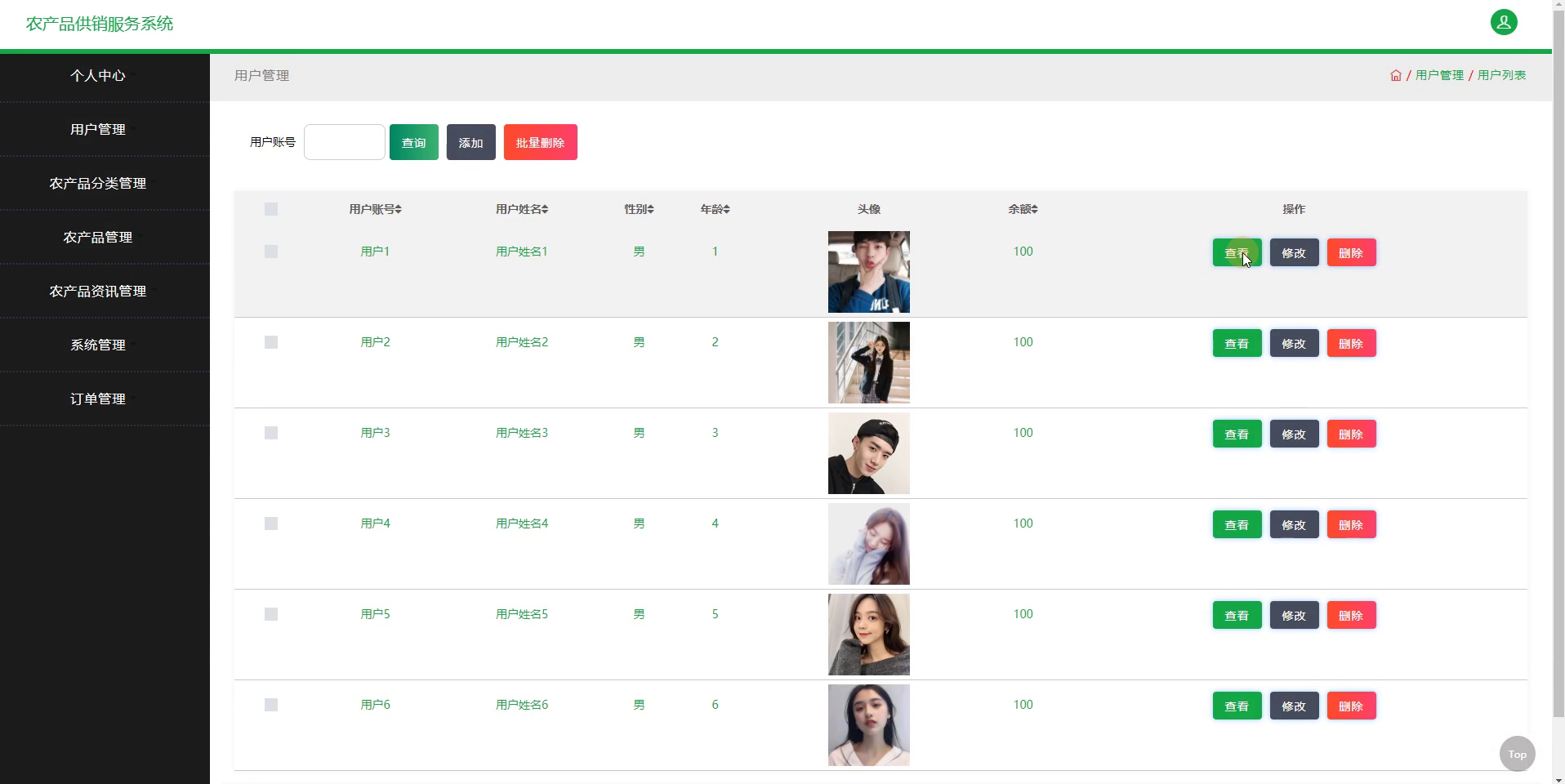View details of 用户4 with 查看
This screenshot has width=1565, height=784.
pos(1237,524)
